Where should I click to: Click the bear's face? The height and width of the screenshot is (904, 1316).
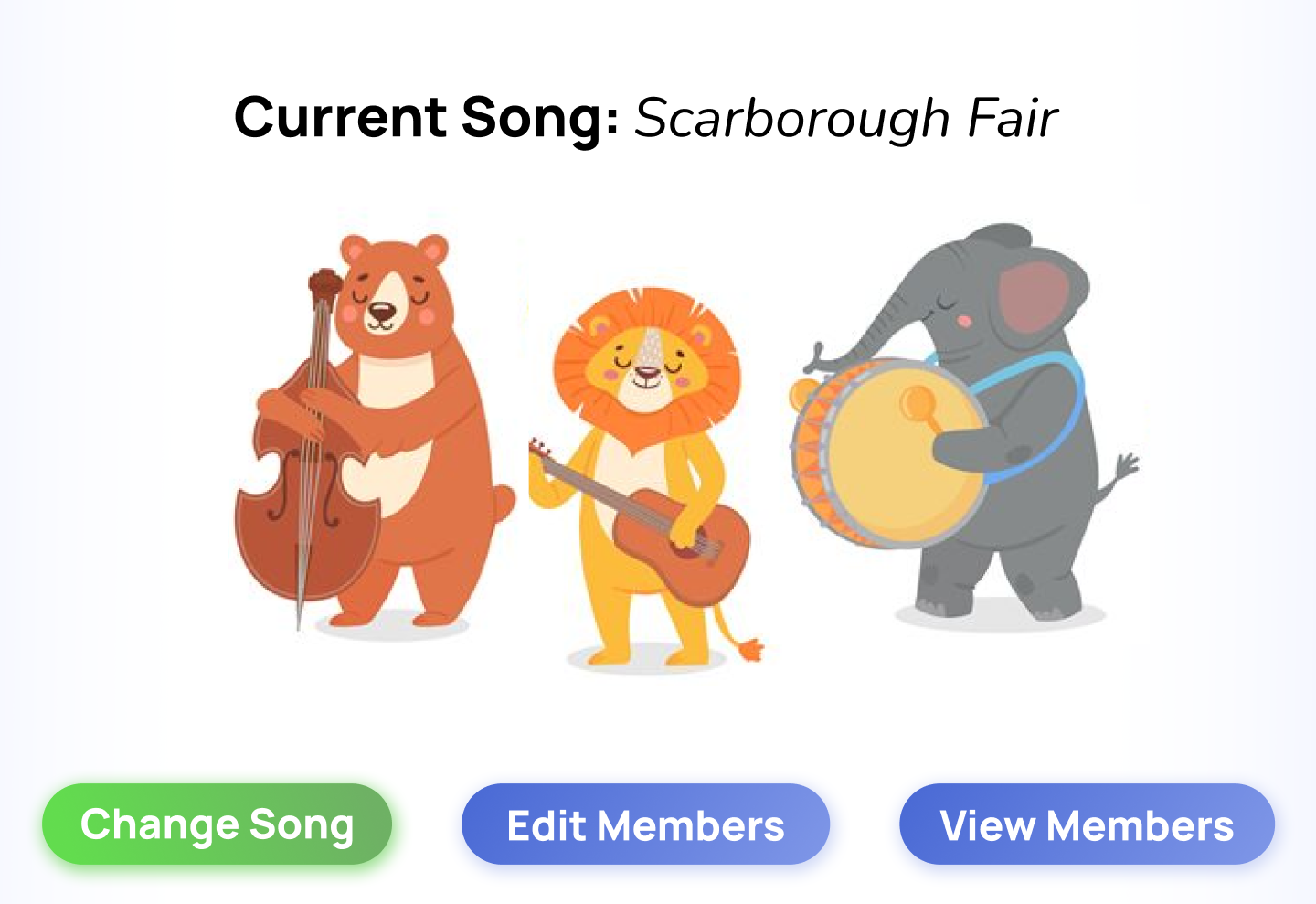point(386,303)
